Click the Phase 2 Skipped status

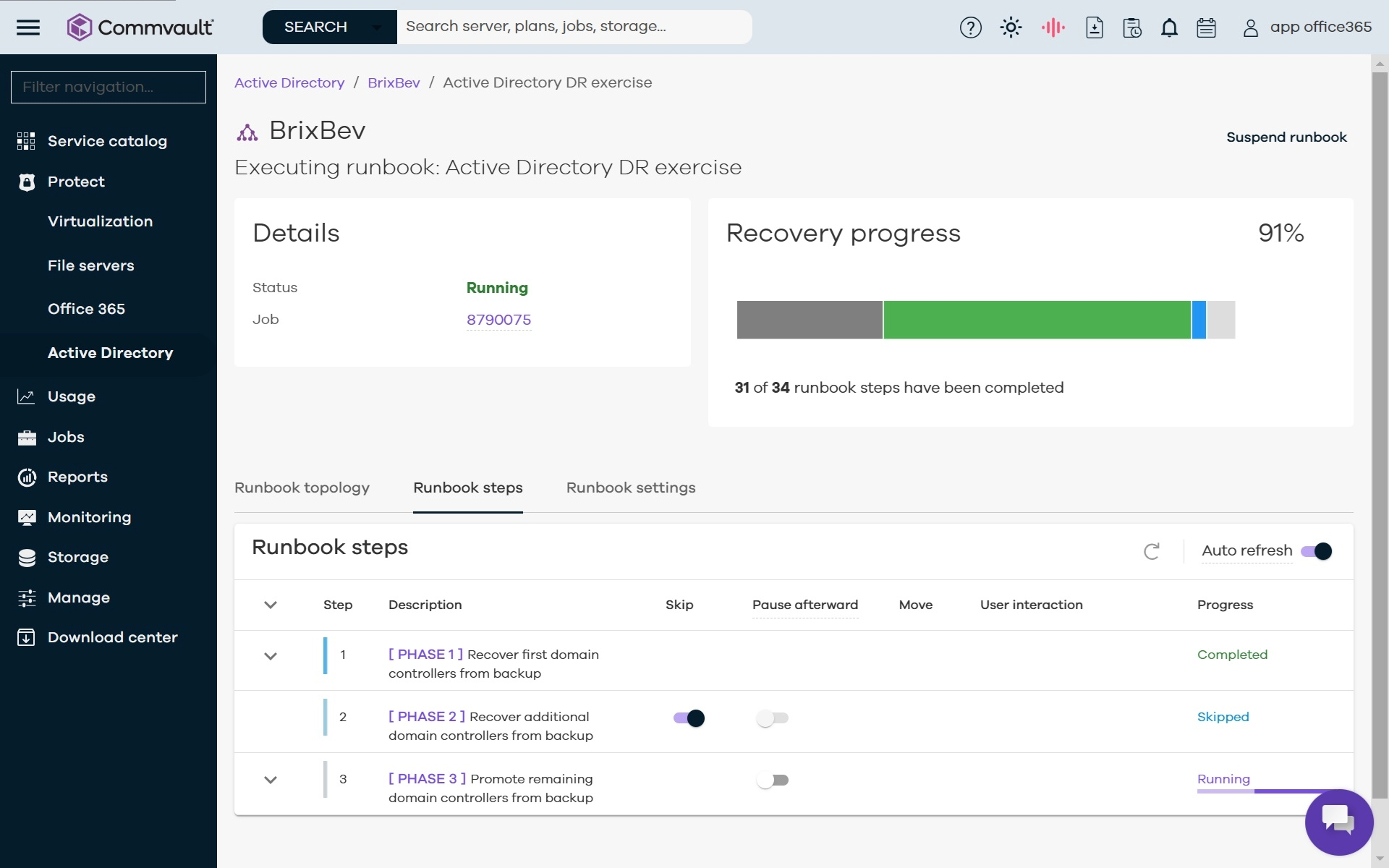(x=1223, y=717)
